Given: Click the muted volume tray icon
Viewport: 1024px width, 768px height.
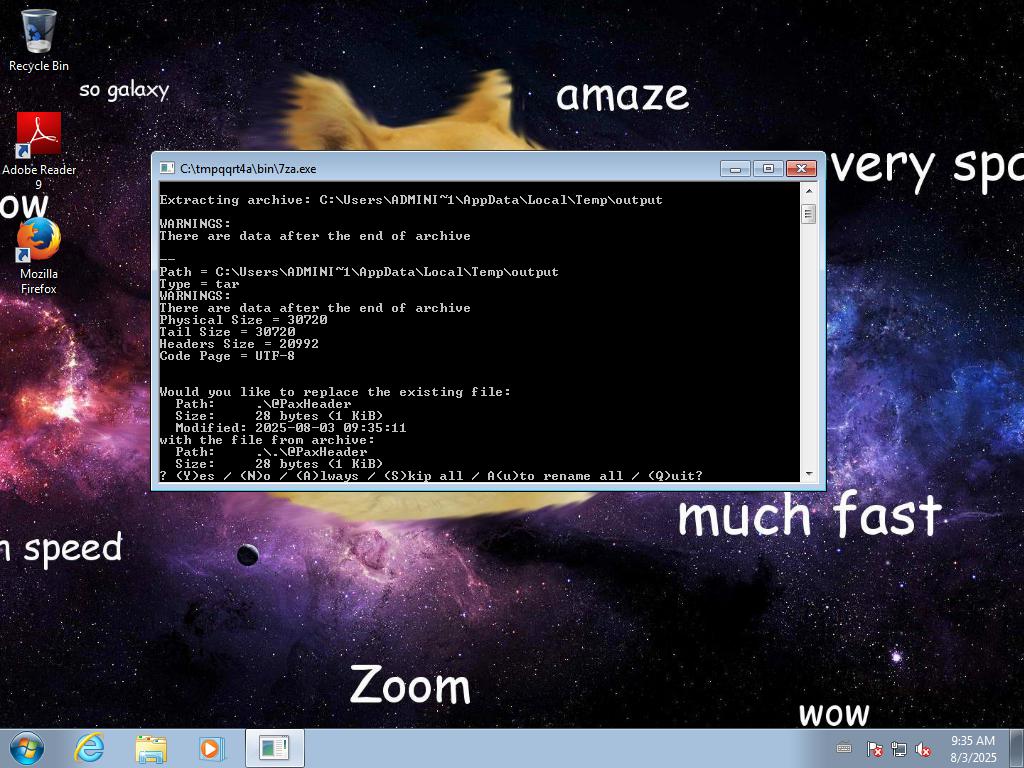Looking at the screenshot, I should tap(923, 749).
